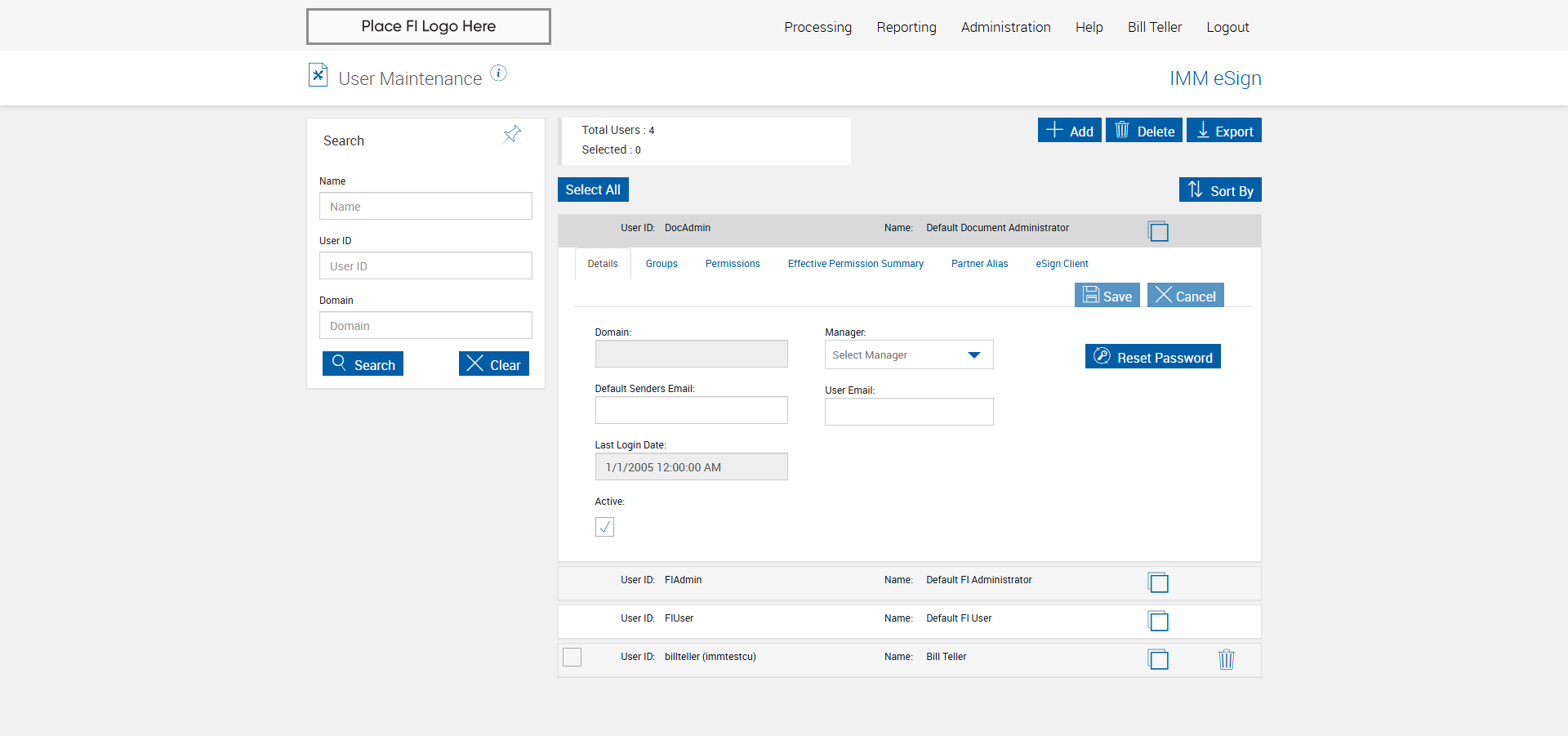Check the billteller row selection checkbox
The width and height of the screenshot is (1568, 736).
click(572, 657)
